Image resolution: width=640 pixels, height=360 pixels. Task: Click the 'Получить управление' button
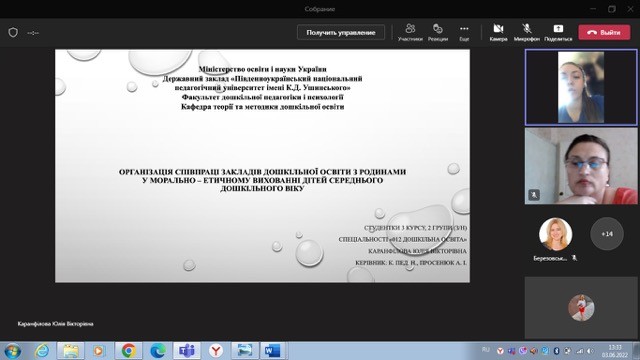coord(341,33)
